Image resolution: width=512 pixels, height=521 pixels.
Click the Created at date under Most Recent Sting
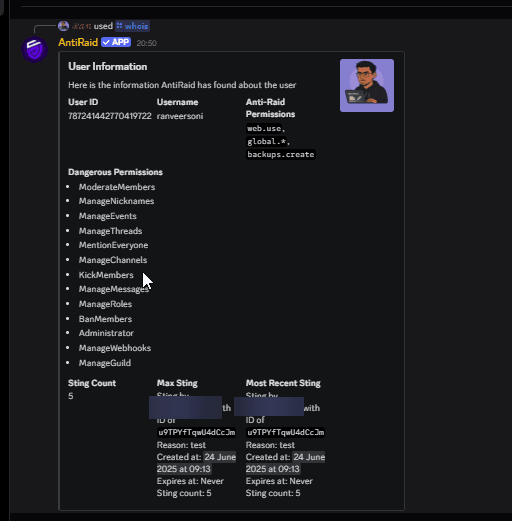click(x=285, y=463)
